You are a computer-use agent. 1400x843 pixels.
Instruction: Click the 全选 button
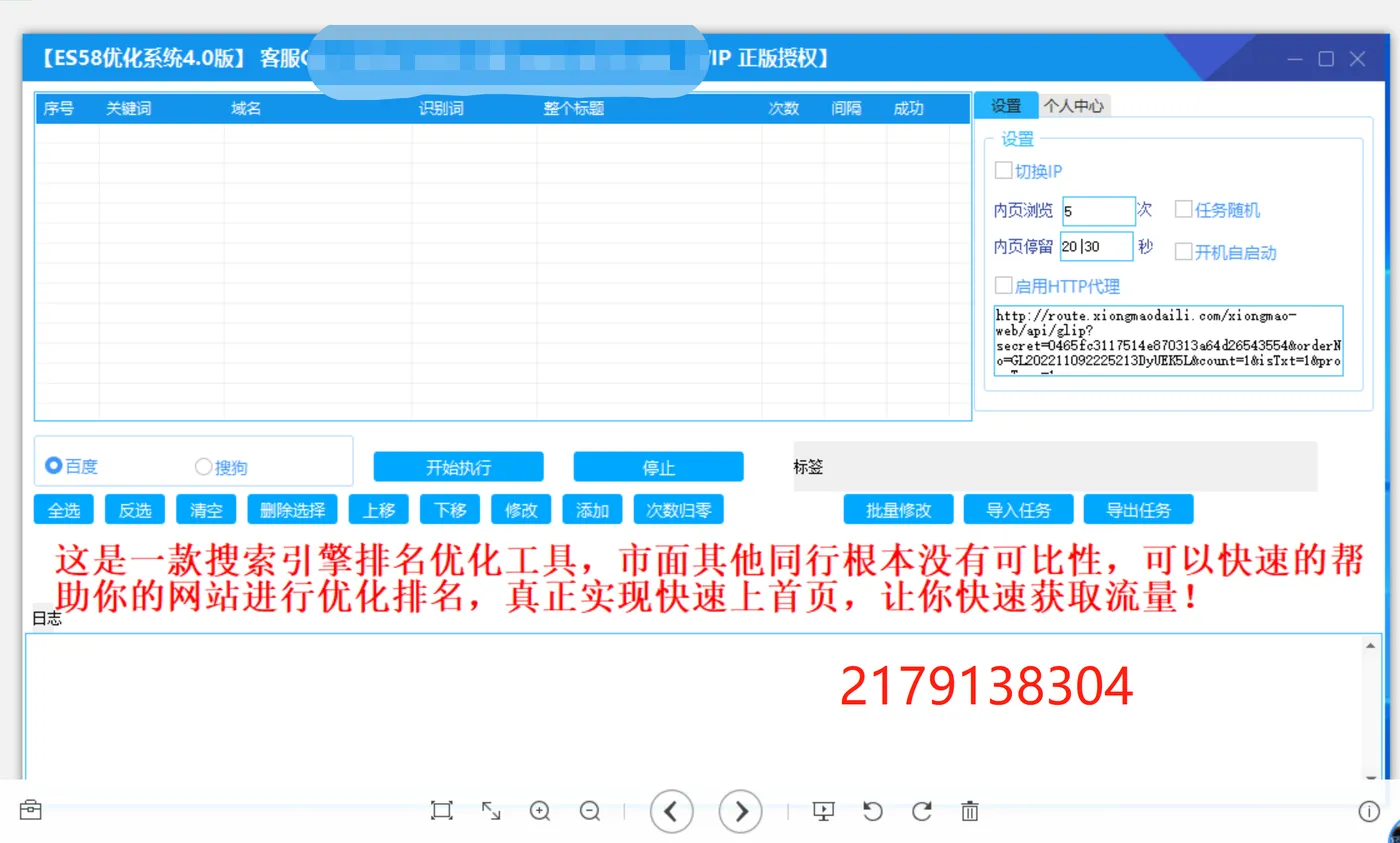coord(64,510)
